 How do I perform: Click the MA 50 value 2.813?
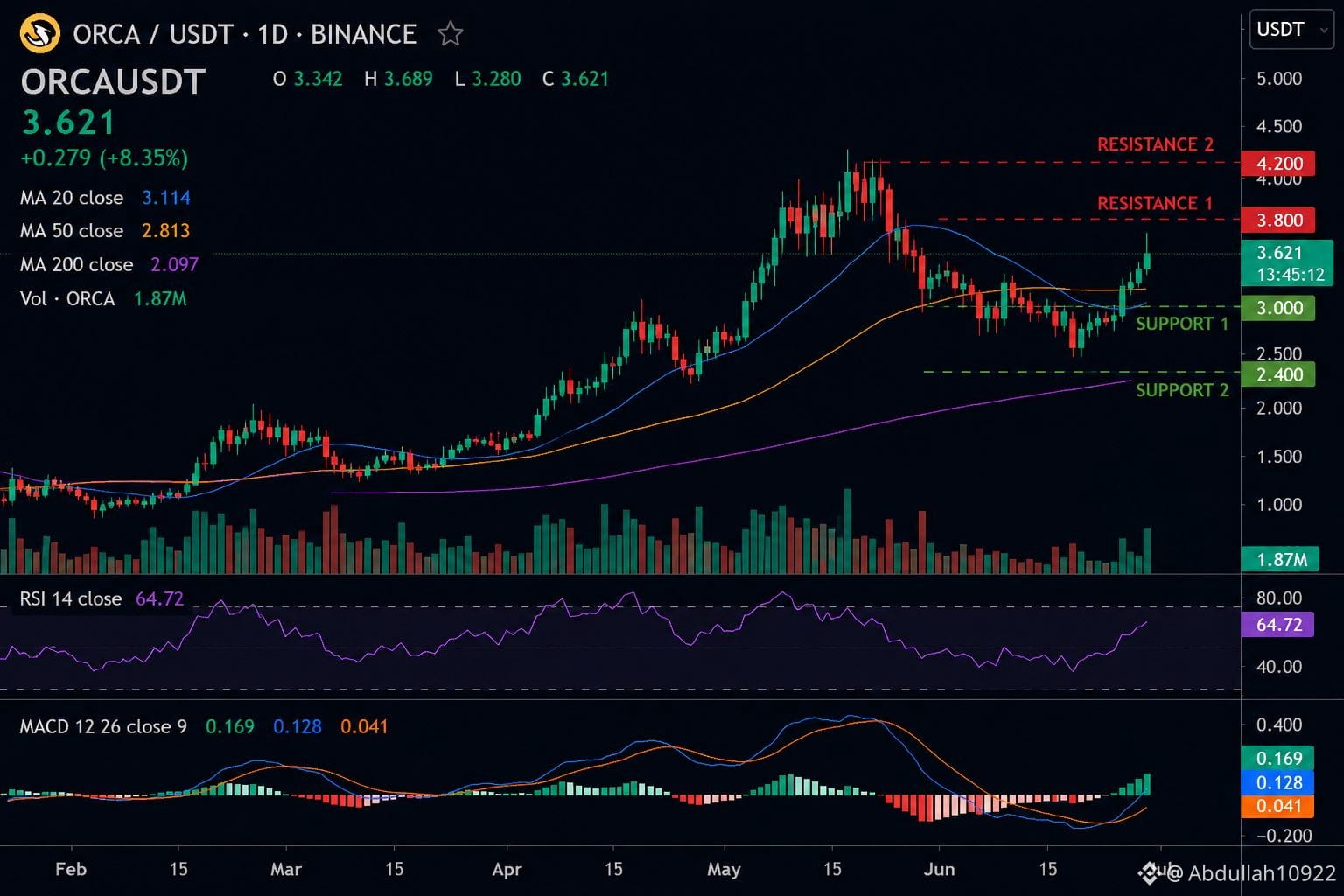coord(166,231)
